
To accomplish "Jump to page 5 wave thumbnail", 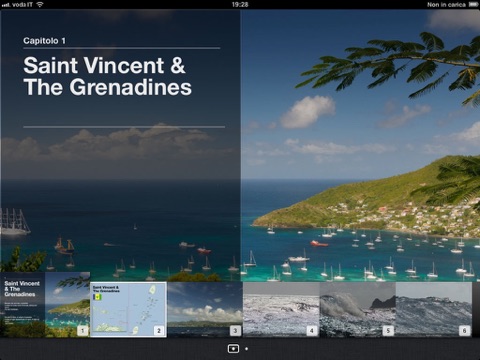I will pyautogui.click(x=357, y=310).
